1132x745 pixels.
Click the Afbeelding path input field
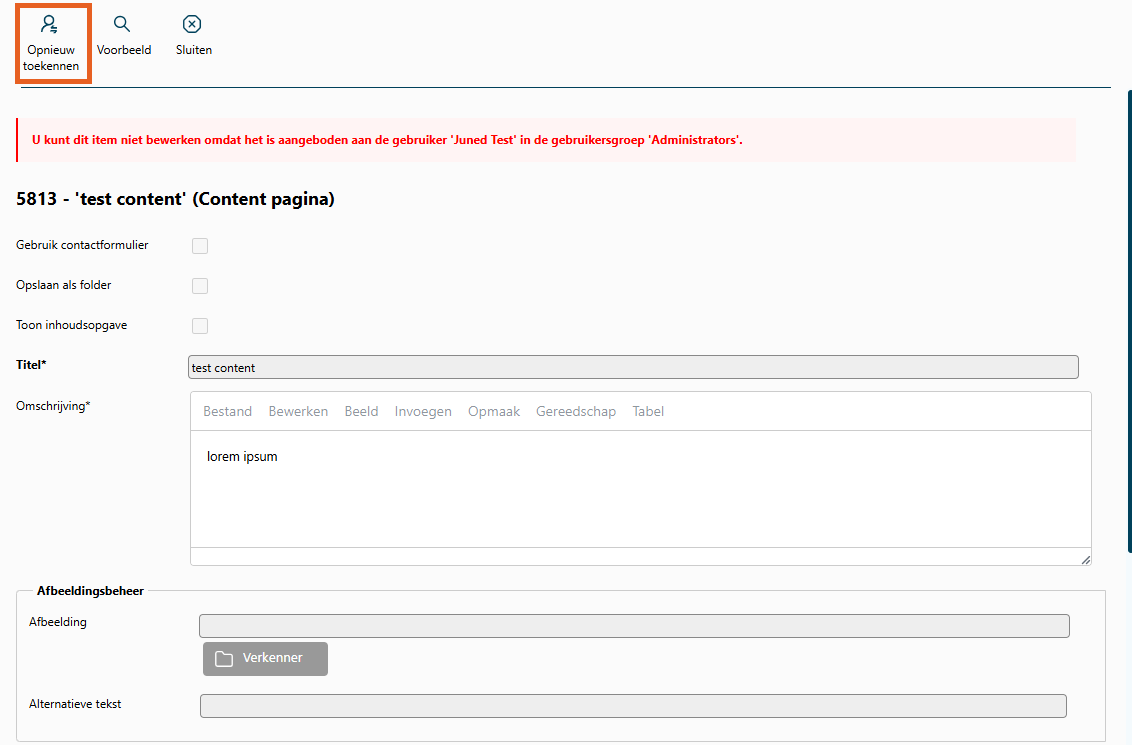click(634, 626)
